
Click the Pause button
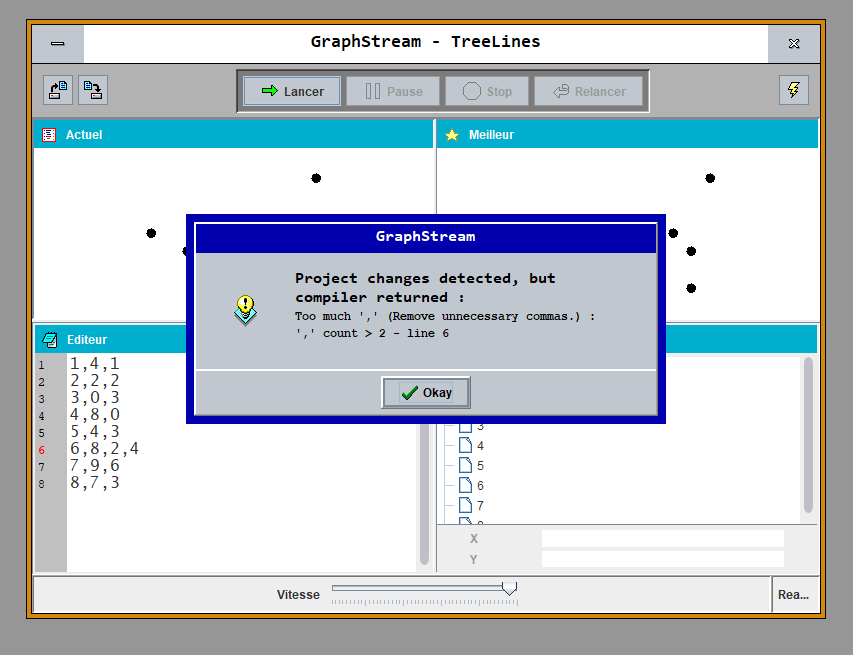tap(393, 91)
